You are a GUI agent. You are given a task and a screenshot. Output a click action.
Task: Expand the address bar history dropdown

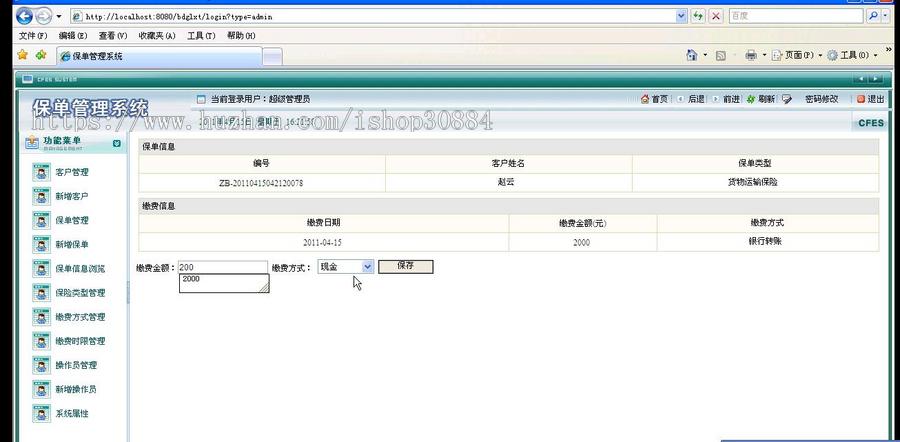click(x=681, y=16)
